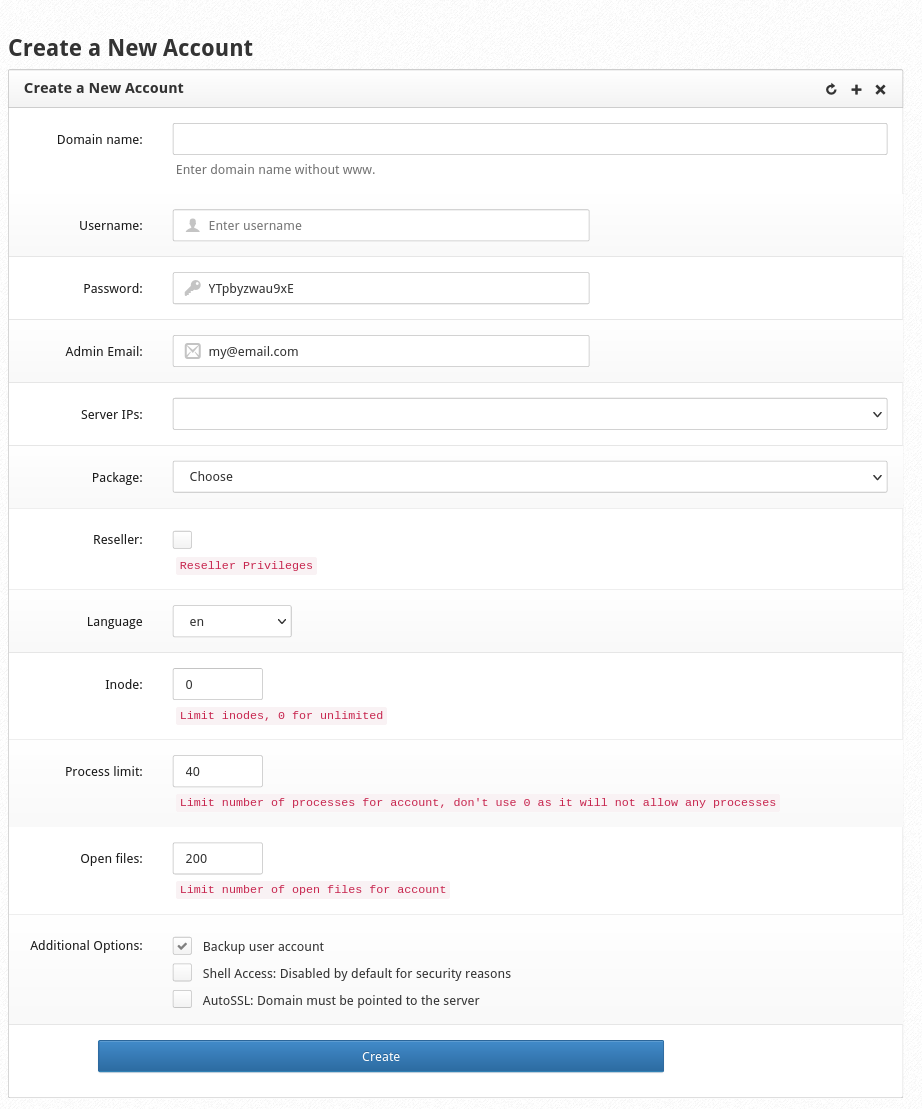Click the Create button
The width and height of the screenshot is (922, 1109).
coord(381,1055)
